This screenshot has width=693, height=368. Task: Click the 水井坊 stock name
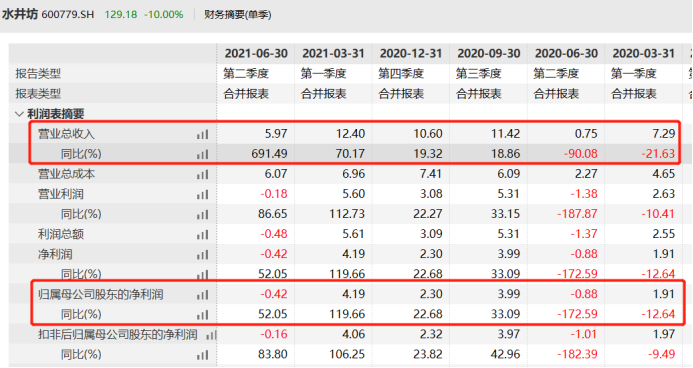click(20, 14)
